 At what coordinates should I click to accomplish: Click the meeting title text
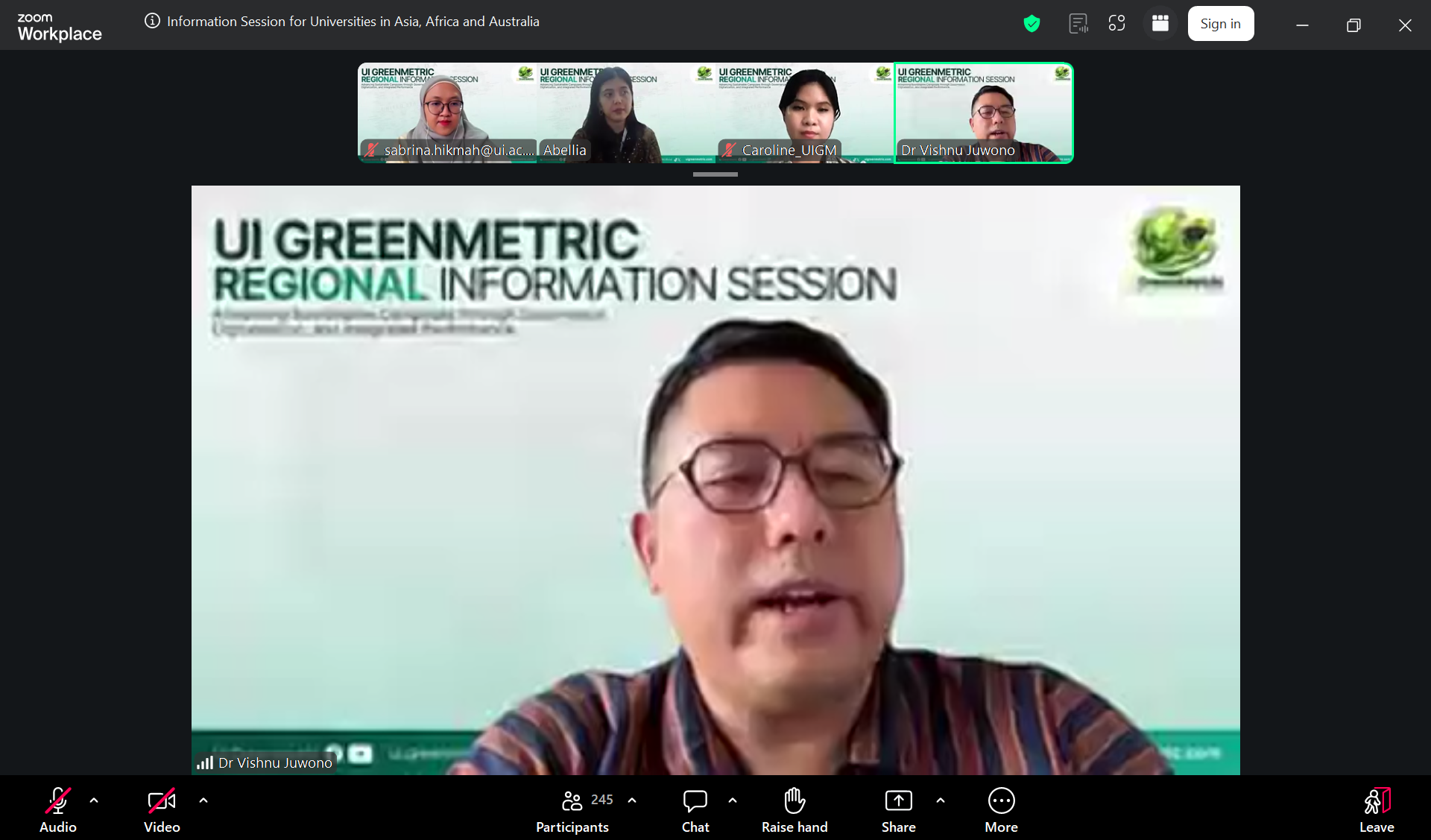(x=353, y=22)
